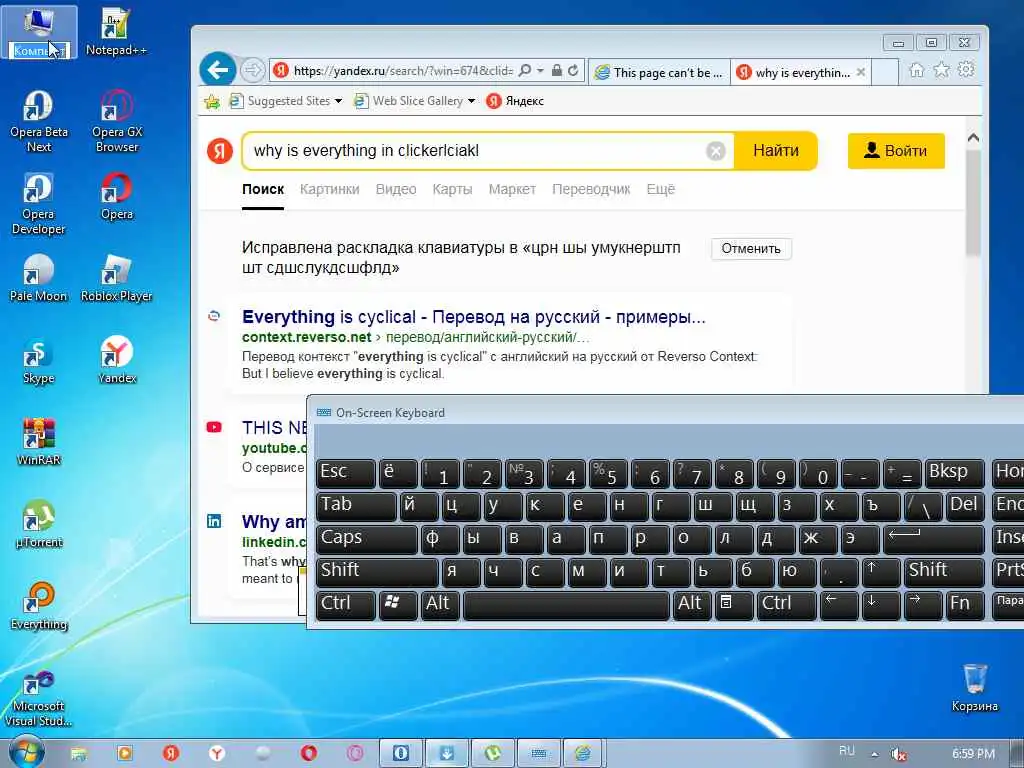Switch to 'This page can't be...' tab

click(660, 72)
